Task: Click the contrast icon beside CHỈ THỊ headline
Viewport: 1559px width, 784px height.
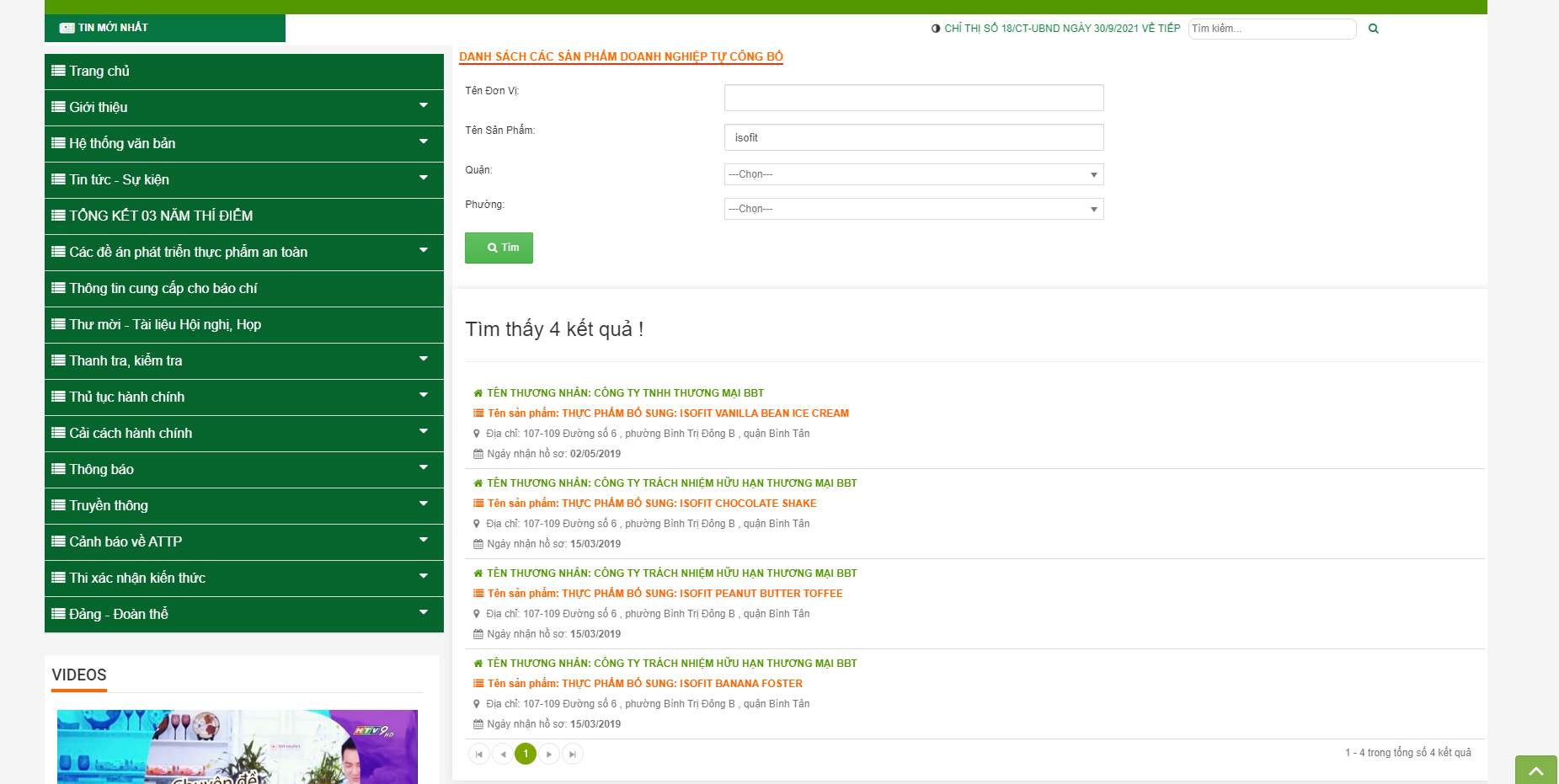Action: click(936, 29)
